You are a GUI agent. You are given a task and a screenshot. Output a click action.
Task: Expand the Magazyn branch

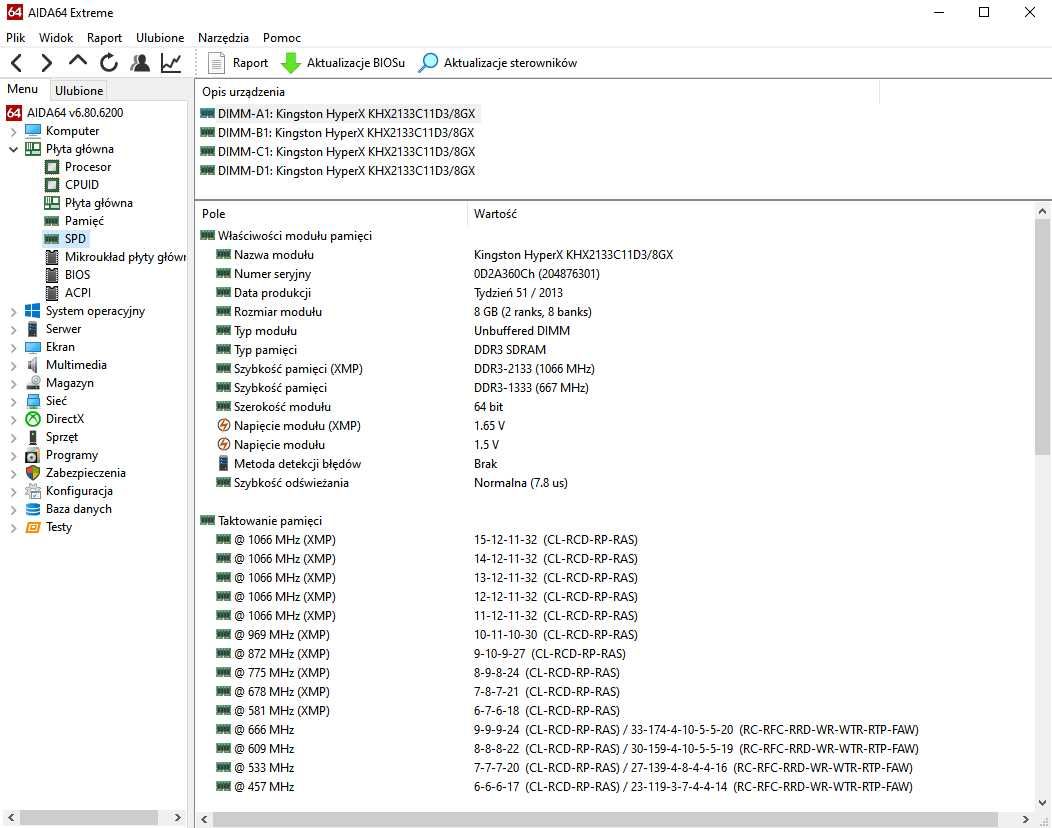pos(13,384)
